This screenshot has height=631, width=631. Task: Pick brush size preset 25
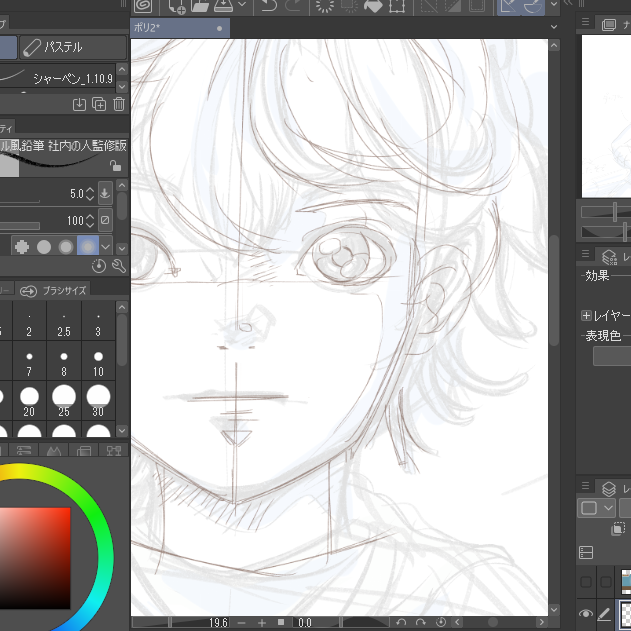[x=64, y=401]
